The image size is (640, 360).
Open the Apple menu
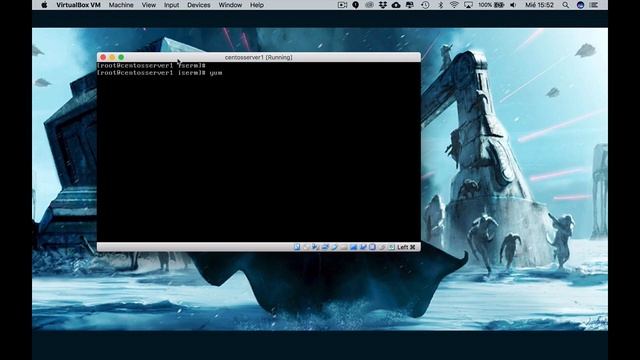tap(44, 5)
